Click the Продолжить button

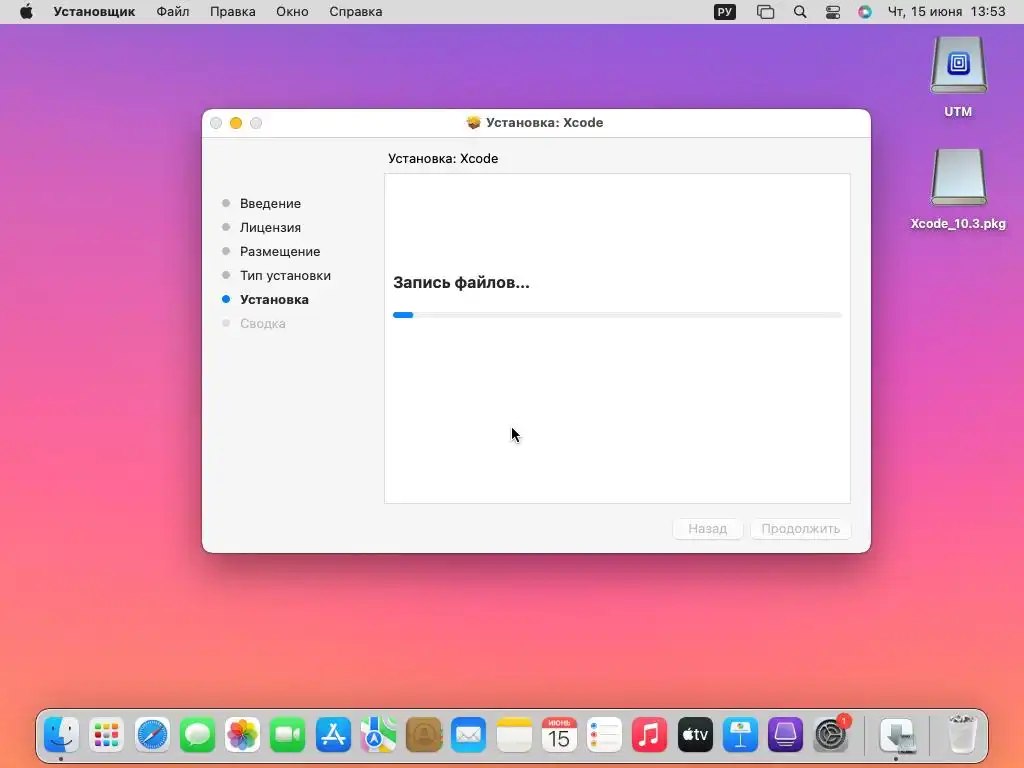[x=801, y=529]
